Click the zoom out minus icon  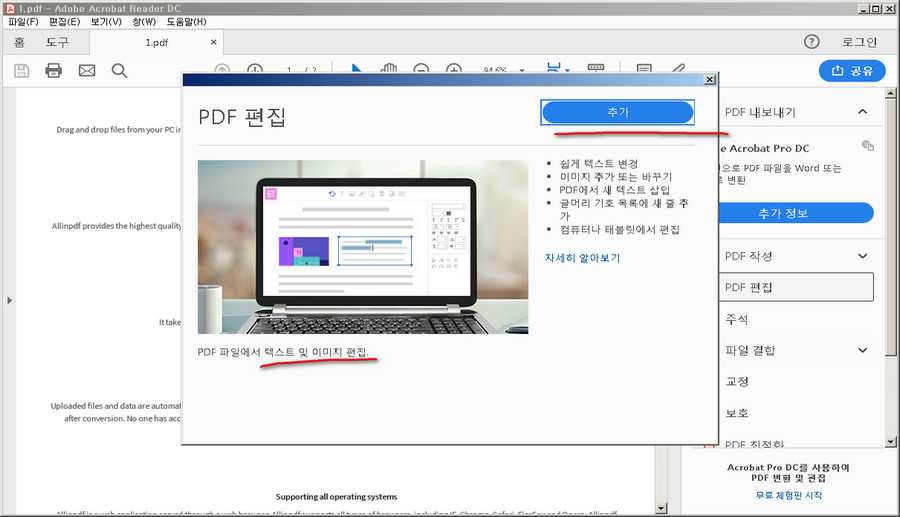click(421, 69)
